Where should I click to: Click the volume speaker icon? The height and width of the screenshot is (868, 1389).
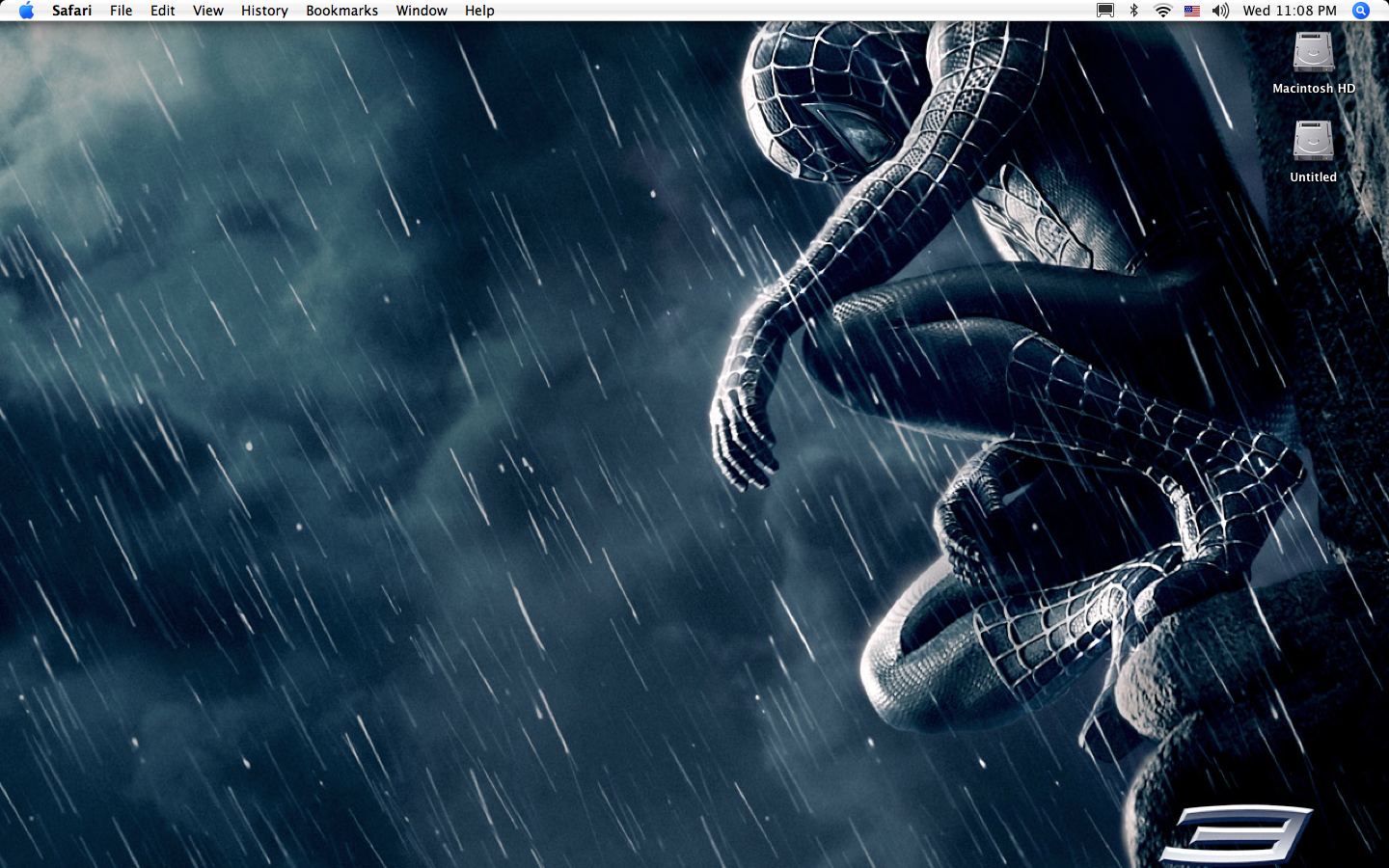[1220, 11]
